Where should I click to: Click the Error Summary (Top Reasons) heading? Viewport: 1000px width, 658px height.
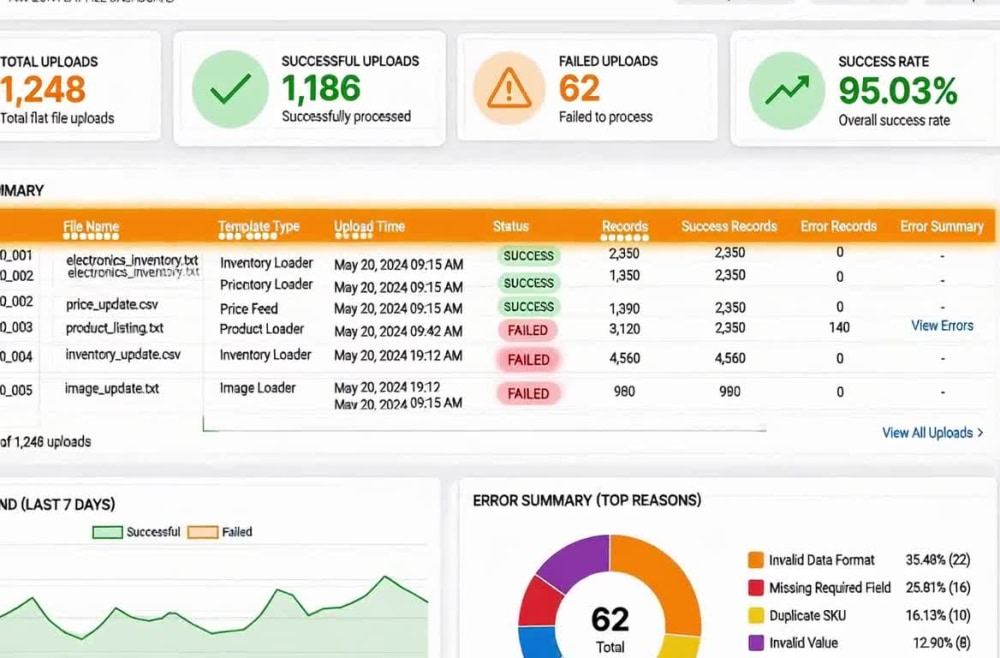587,500
